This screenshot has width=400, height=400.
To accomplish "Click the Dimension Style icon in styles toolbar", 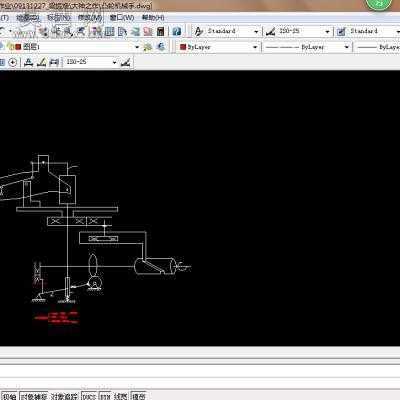I will [270, 31].
